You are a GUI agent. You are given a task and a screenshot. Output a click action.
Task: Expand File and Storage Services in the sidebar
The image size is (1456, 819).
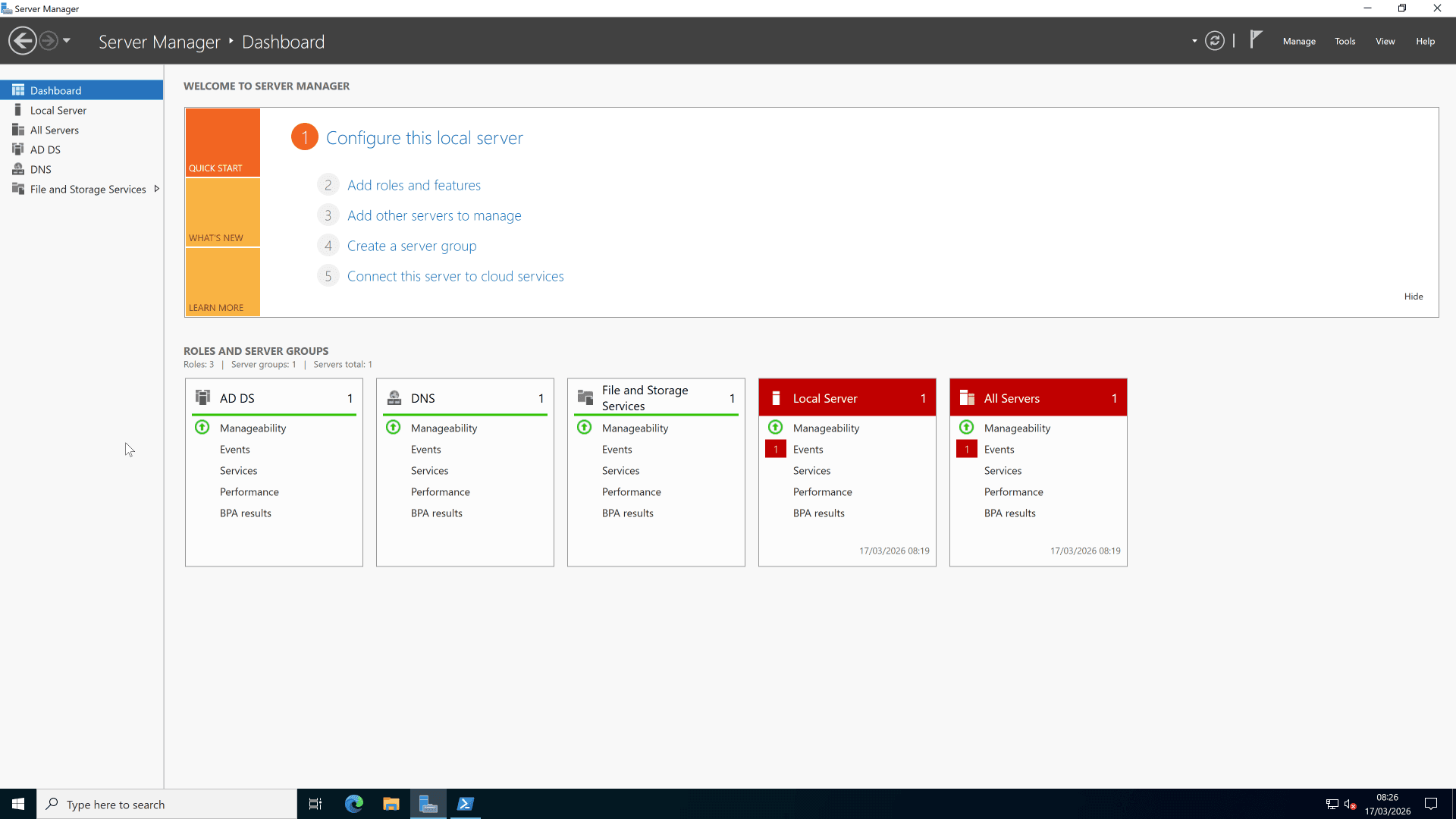point(156,188)
